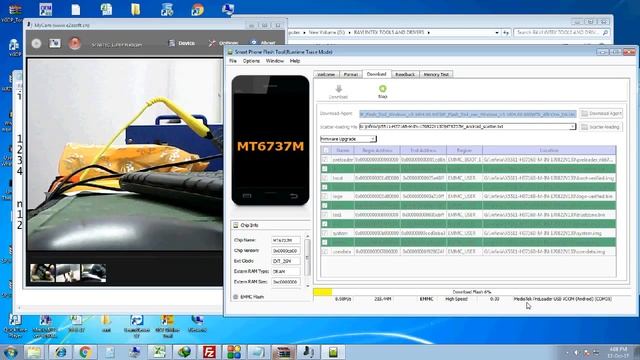Open the blank document icon on desktop top row
Viewport: 640px width, 360px height.
(76, 9)
